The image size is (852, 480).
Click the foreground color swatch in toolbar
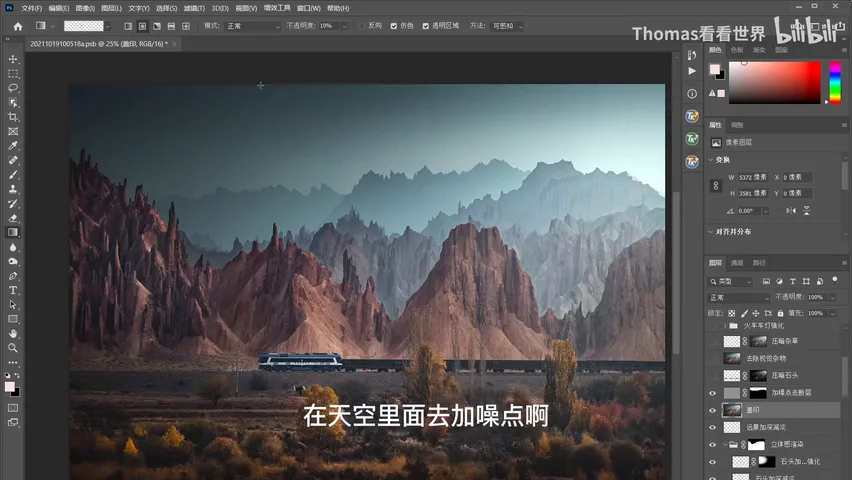tap(9, 387)
